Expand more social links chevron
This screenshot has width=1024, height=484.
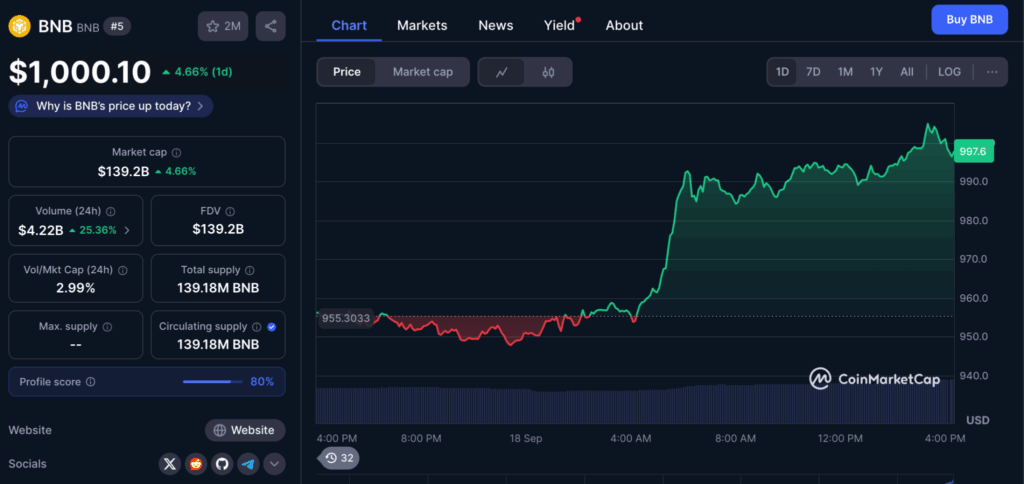click(274, 464)
